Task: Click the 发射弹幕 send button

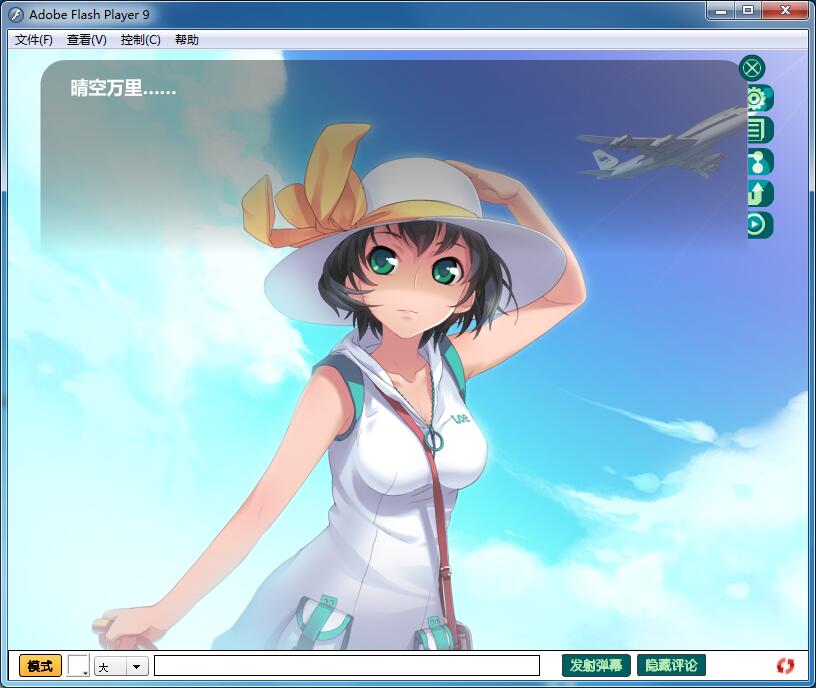Action: pos(596,665)
